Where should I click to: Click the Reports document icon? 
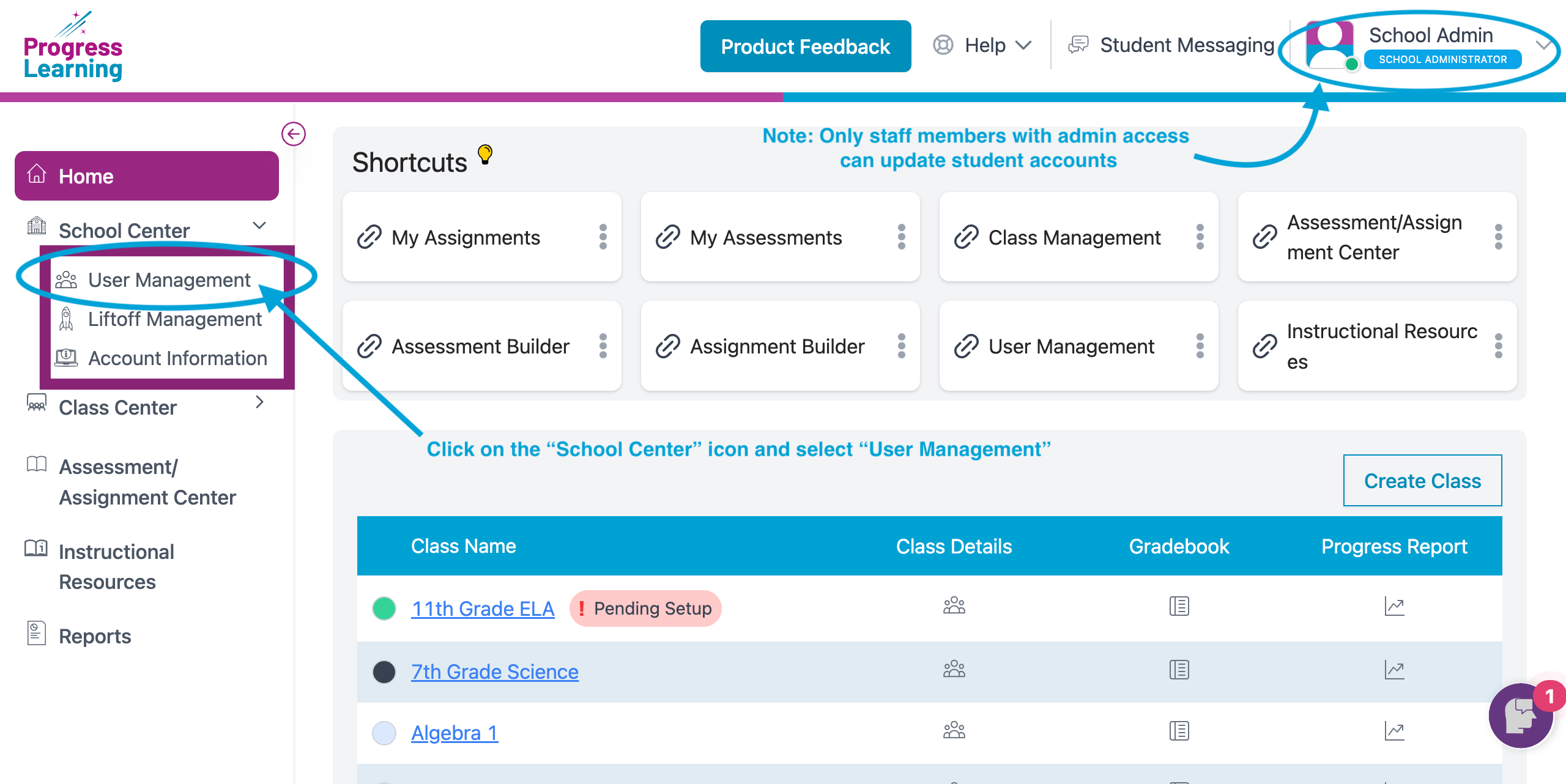coord(37,633)
